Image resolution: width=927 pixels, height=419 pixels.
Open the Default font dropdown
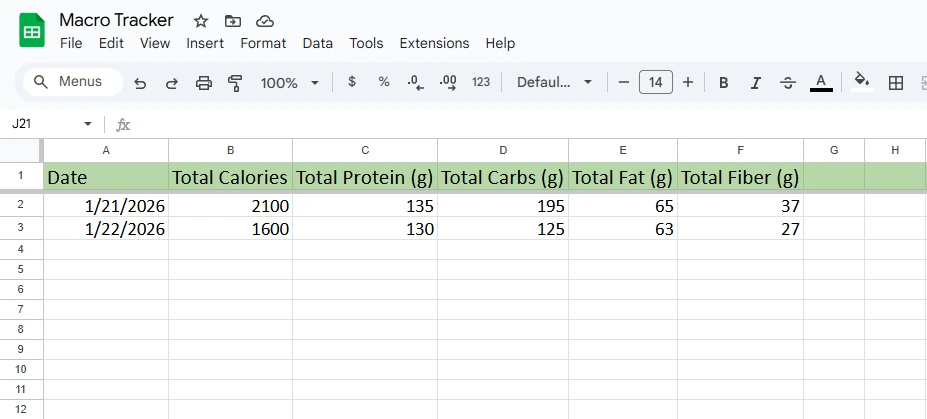(x=555, y=83)
